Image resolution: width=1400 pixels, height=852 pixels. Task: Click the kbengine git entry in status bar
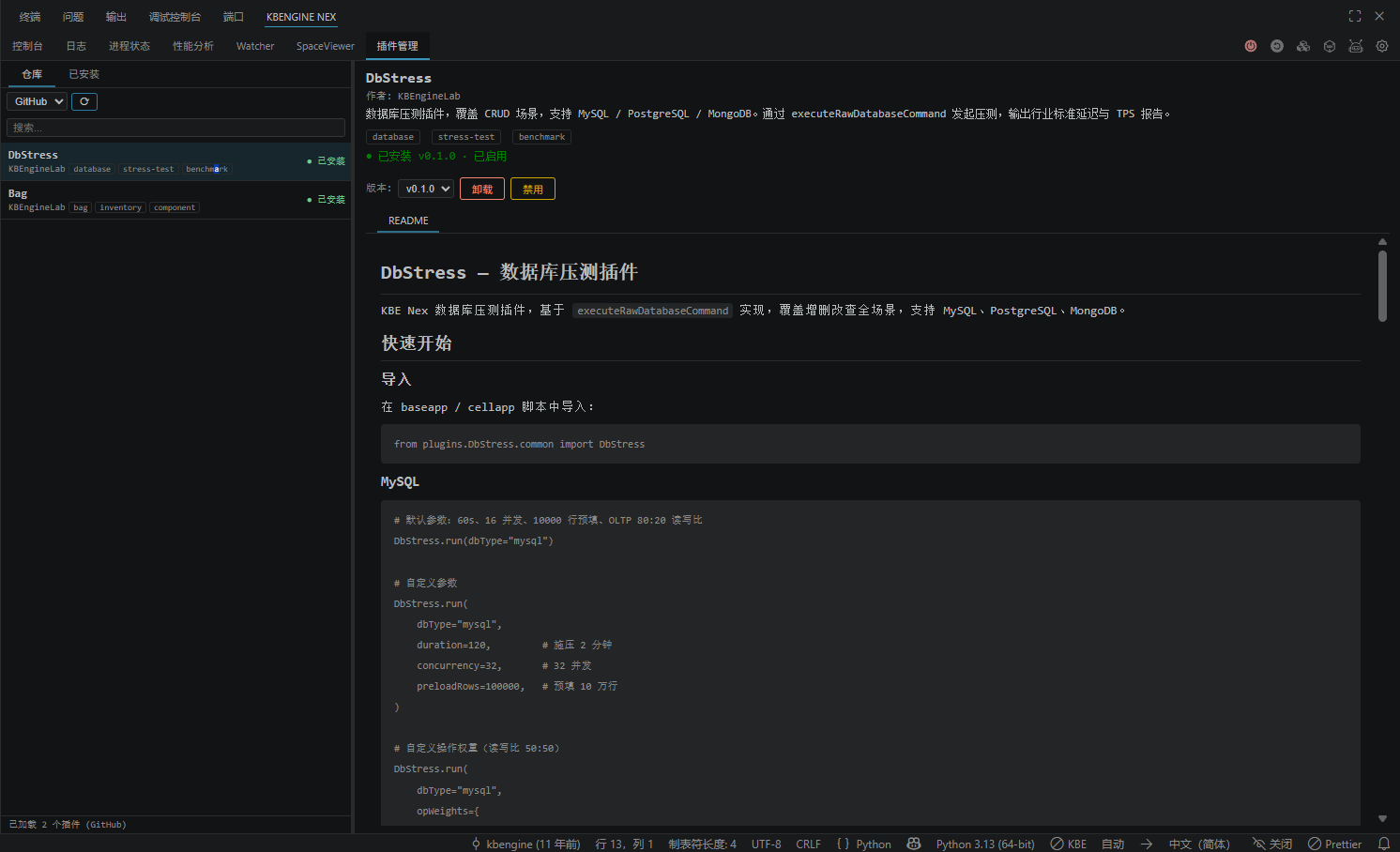tap(525, 844)
